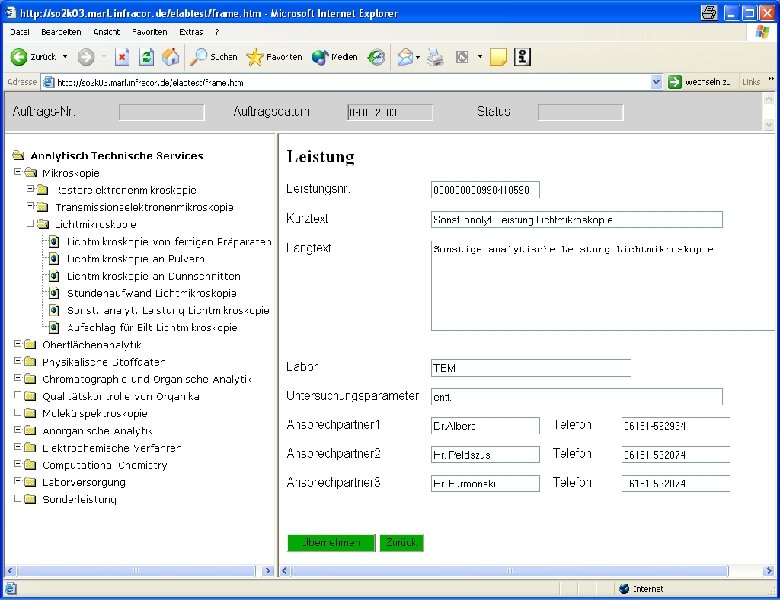The image size is (780, 600).
Task: Expand Elektrochemische Verfahren node
Action: [17, 447]
